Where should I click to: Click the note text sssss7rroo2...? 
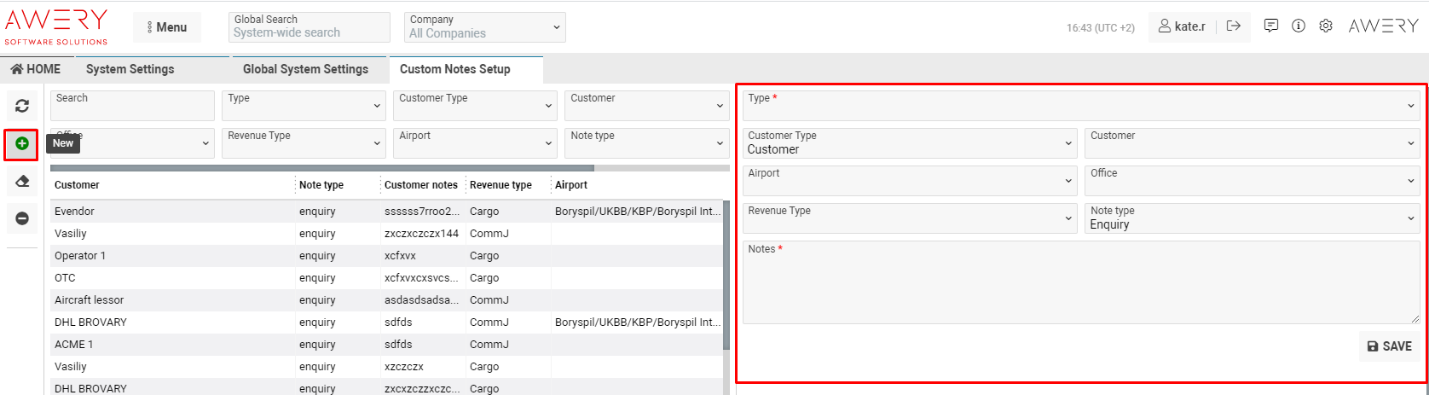click(x=423, y=212)
